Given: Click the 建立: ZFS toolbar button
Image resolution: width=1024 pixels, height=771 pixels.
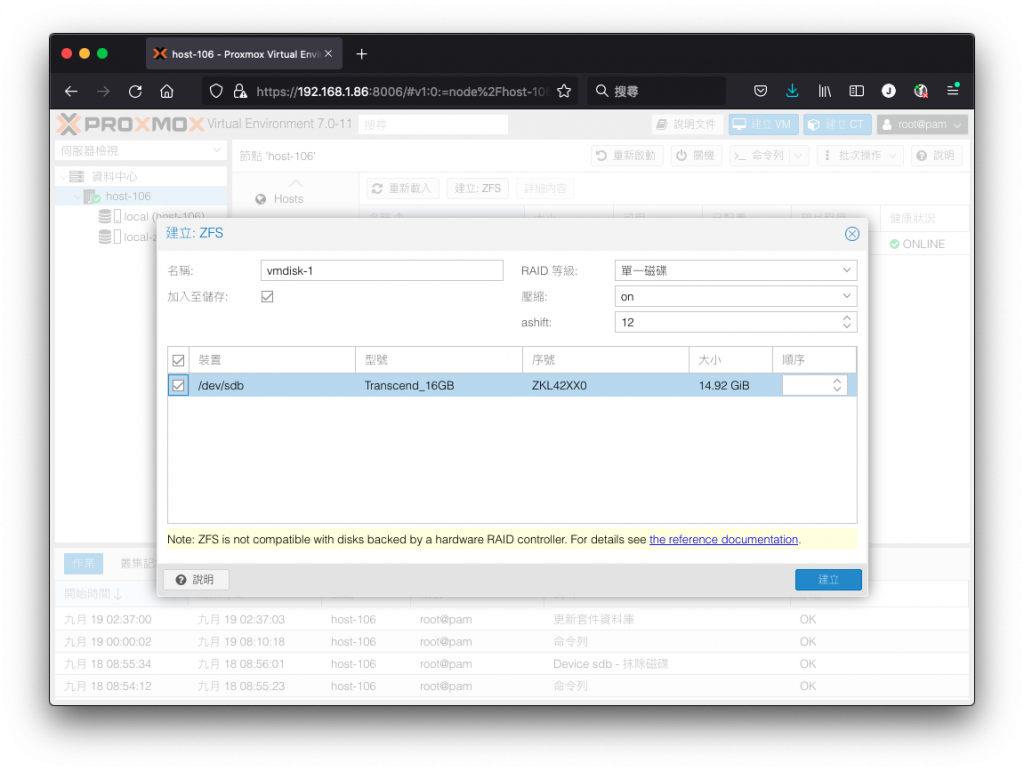Looking at the screenshot, I should pyautogui.click(x=478, y=189).
